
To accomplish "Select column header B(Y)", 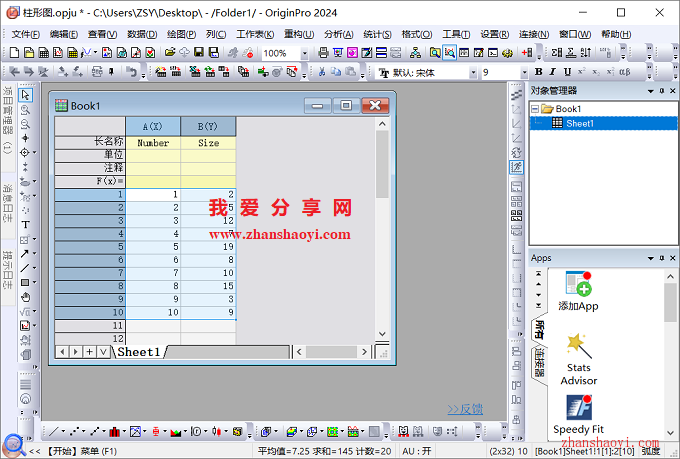I will pos(208,126).
